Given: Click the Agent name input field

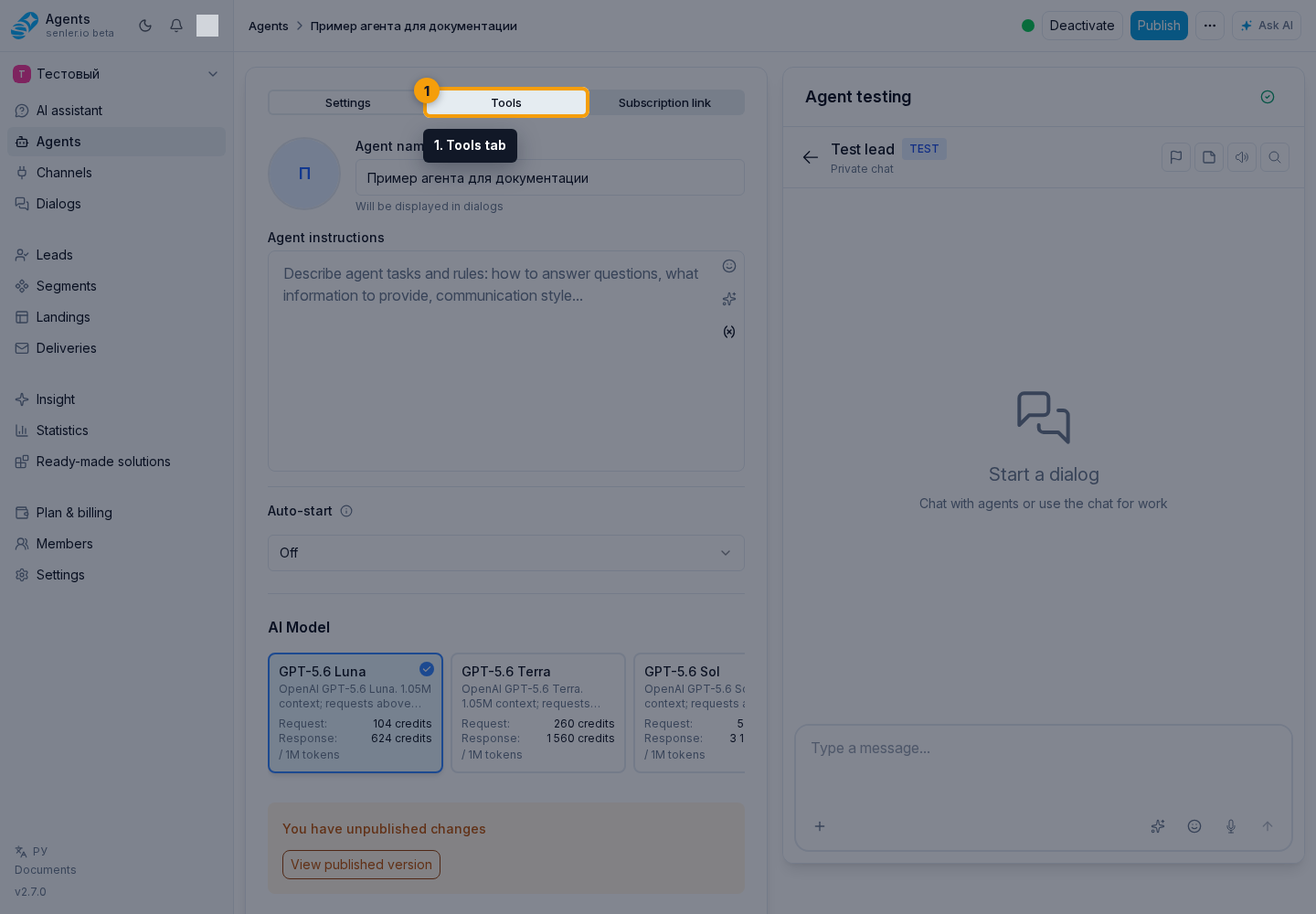Looking at the screenshot, I should 550,178.
